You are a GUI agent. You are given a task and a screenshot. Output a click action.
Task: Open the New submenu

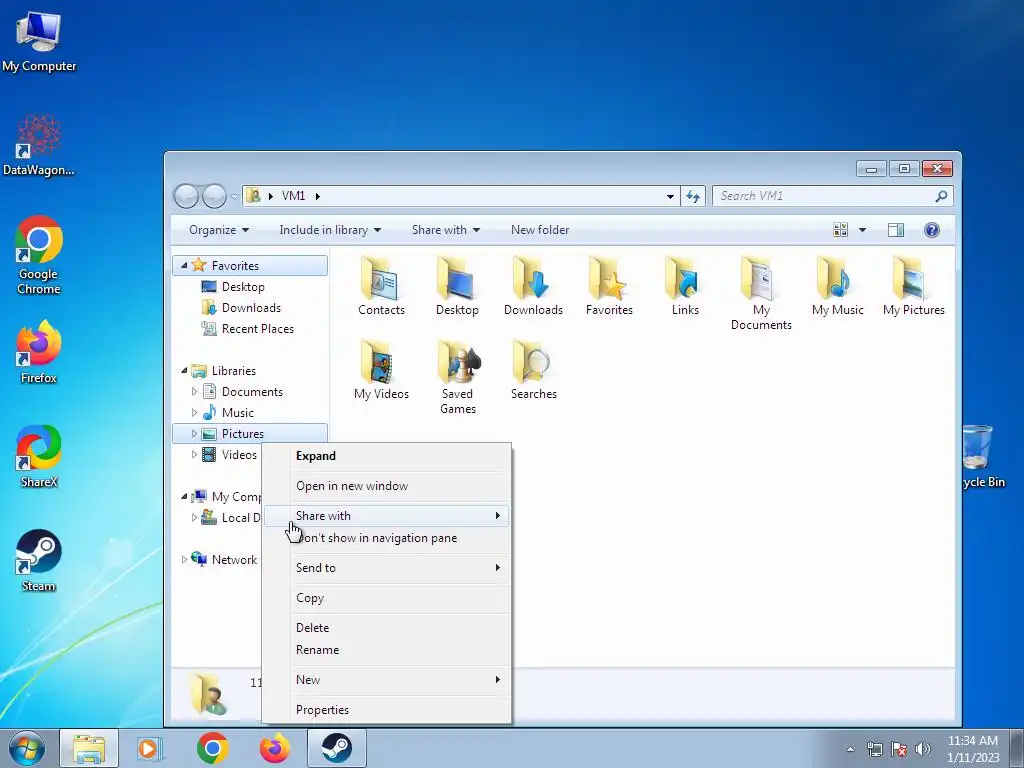pyautogui.click(x=387, y=680)
